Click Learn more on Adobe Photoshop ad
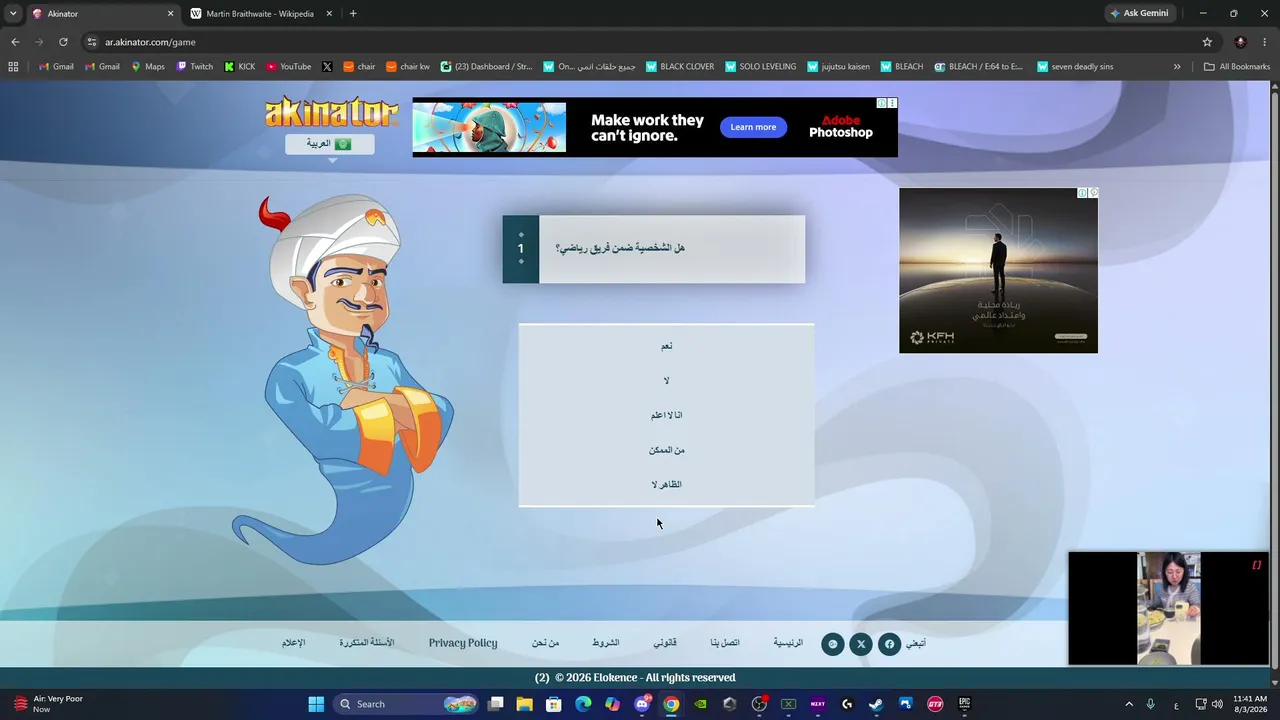Viewport: 1280px width, 720px height. coord(753,127)
